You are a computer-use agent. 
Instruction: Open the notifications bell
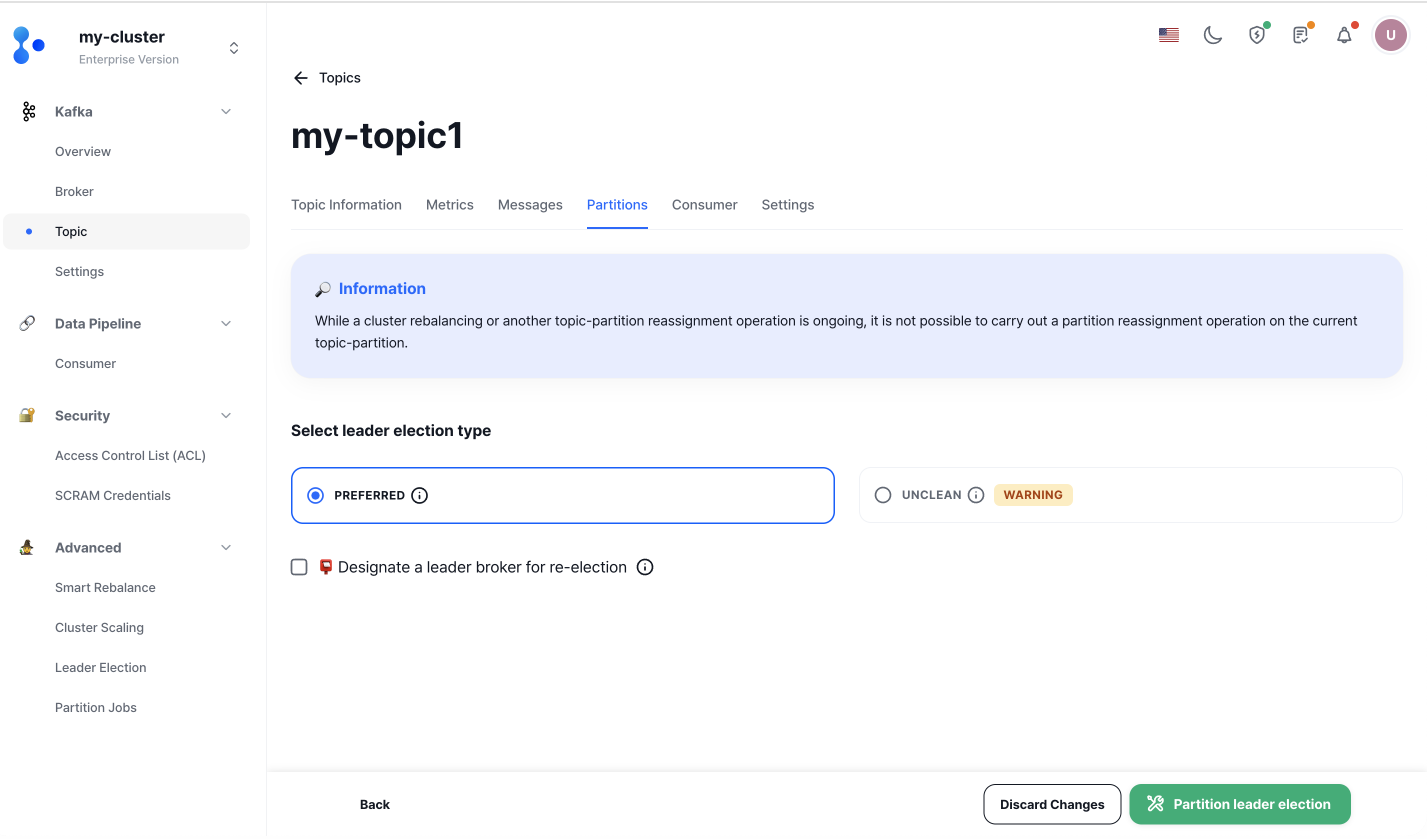click(1344, 35)
